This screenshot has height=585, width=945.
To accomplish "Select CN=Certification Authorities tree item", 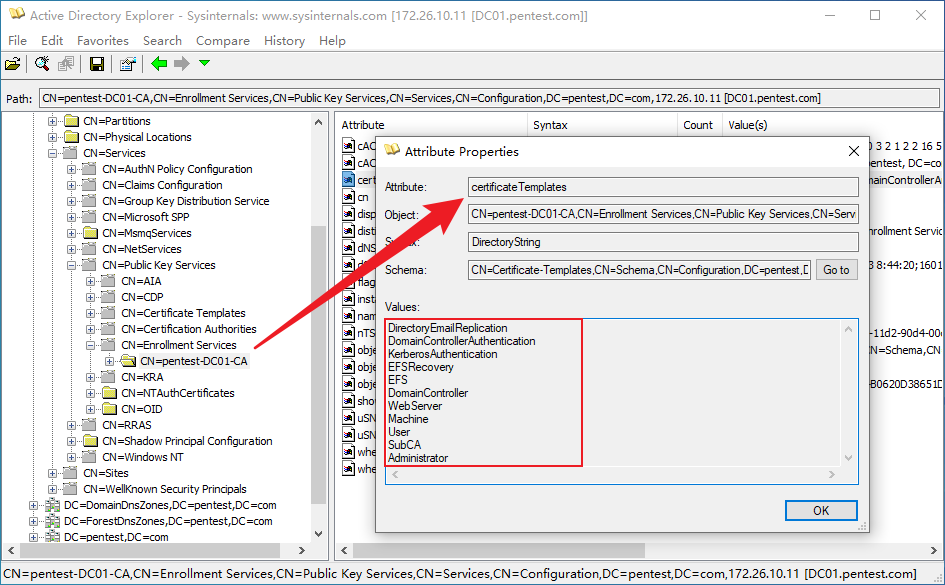I will tap(189, 329).
